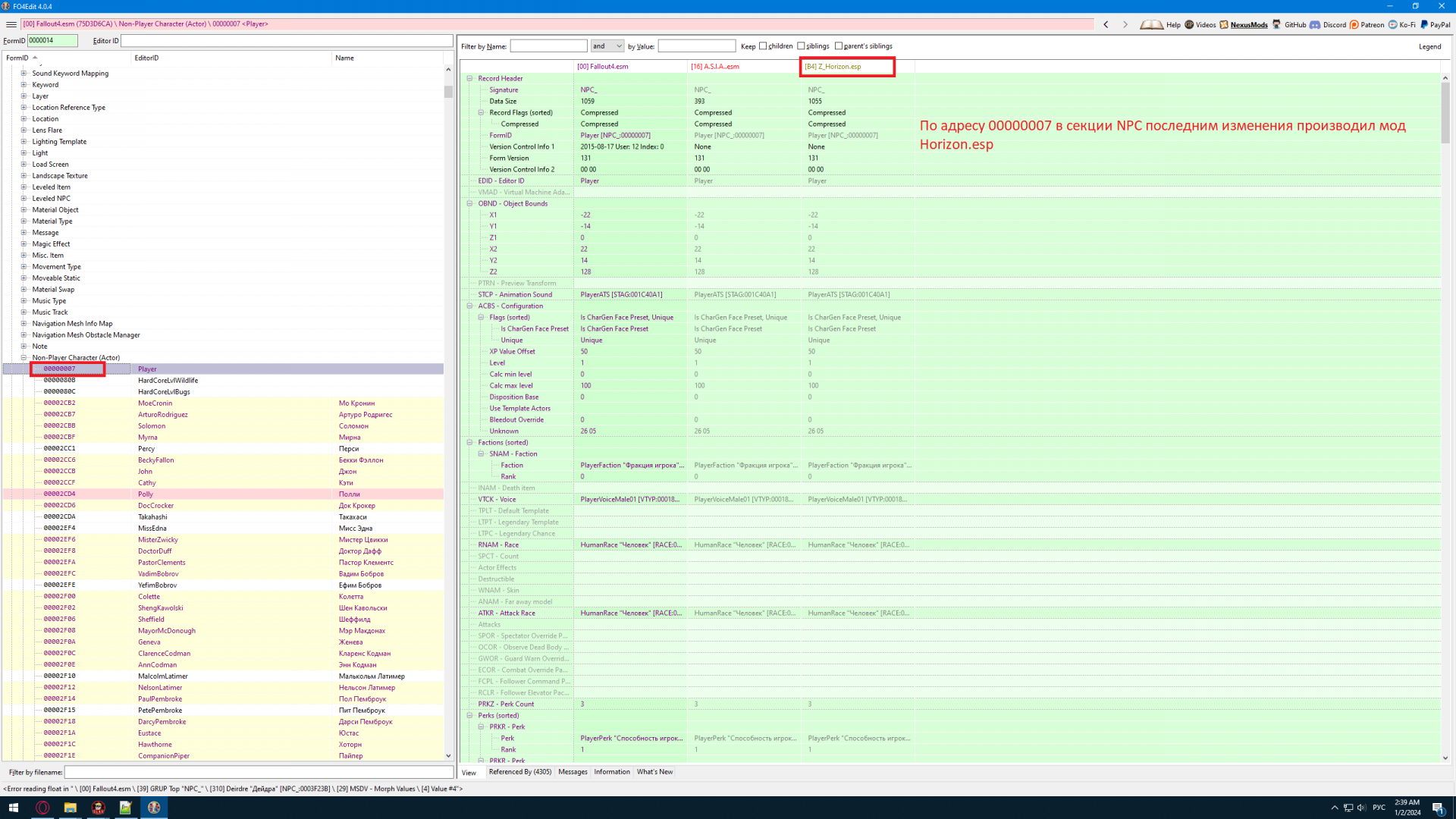Viewport: 1456px width, 819px height.
Task: Expand the Leveled NPC tree node
Action: (24, 199)
